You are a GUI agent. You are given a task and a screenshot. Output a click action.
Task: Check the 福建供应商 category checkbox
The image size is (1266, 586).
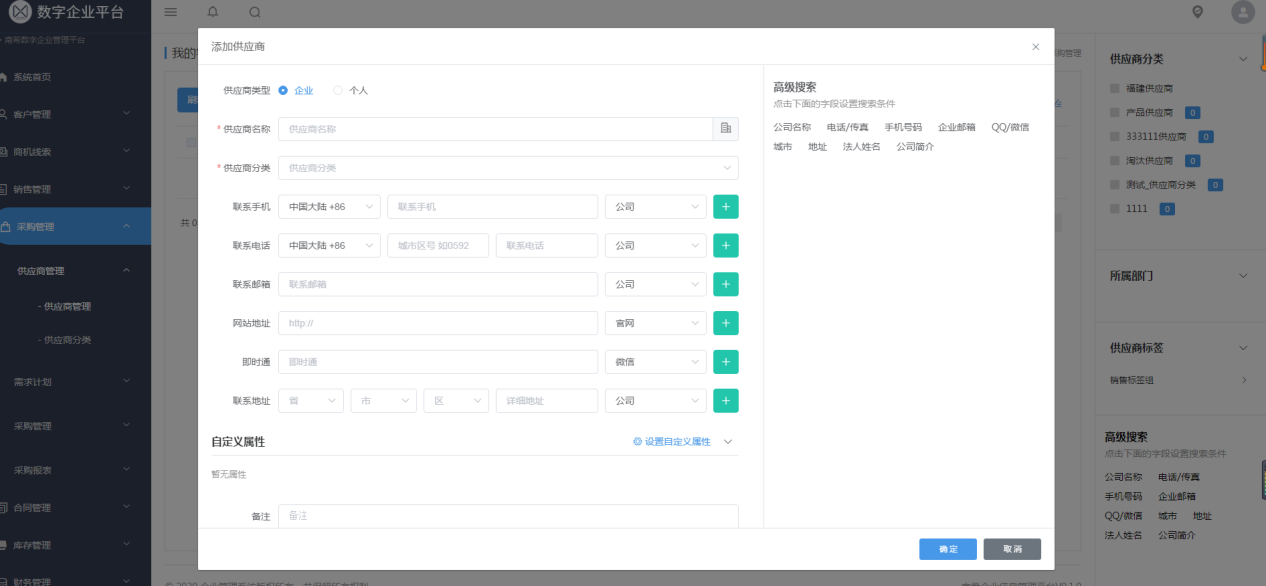pos(1116,88)
